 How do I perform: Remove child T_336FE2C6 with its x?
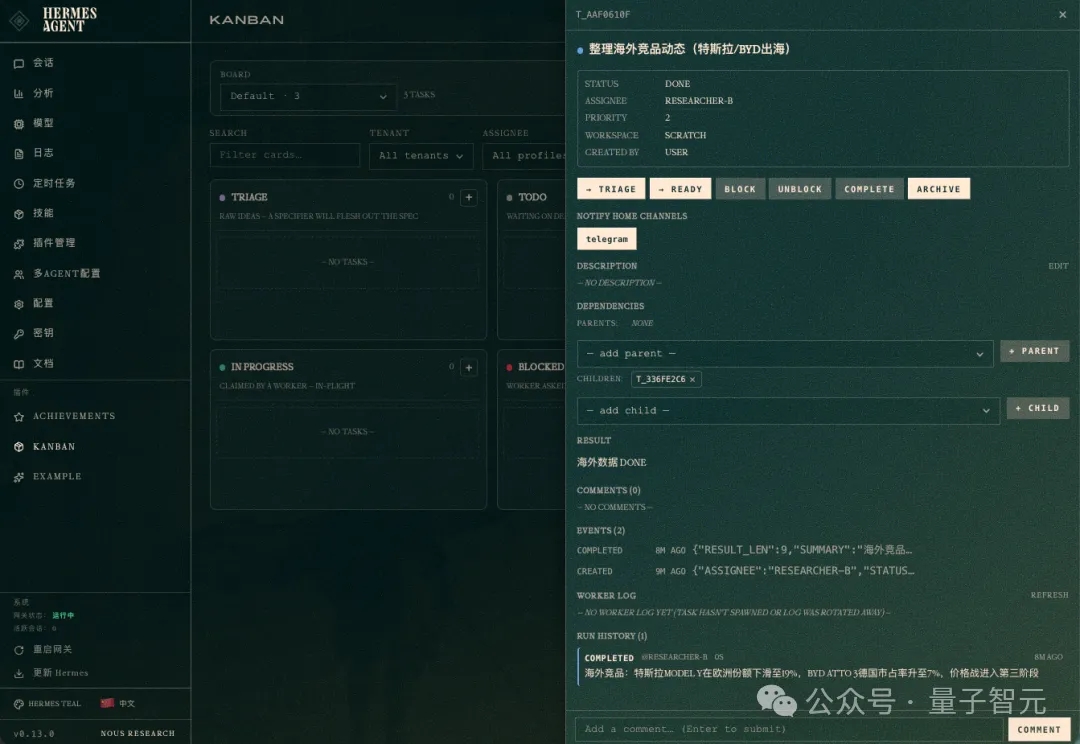692,380
